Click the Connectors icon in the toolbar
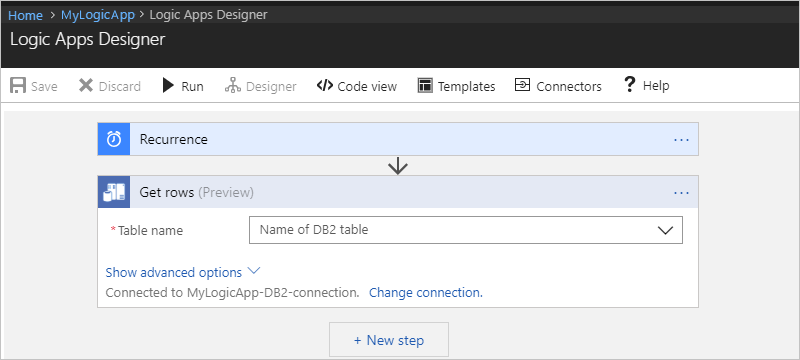 (x=522, y=85)
